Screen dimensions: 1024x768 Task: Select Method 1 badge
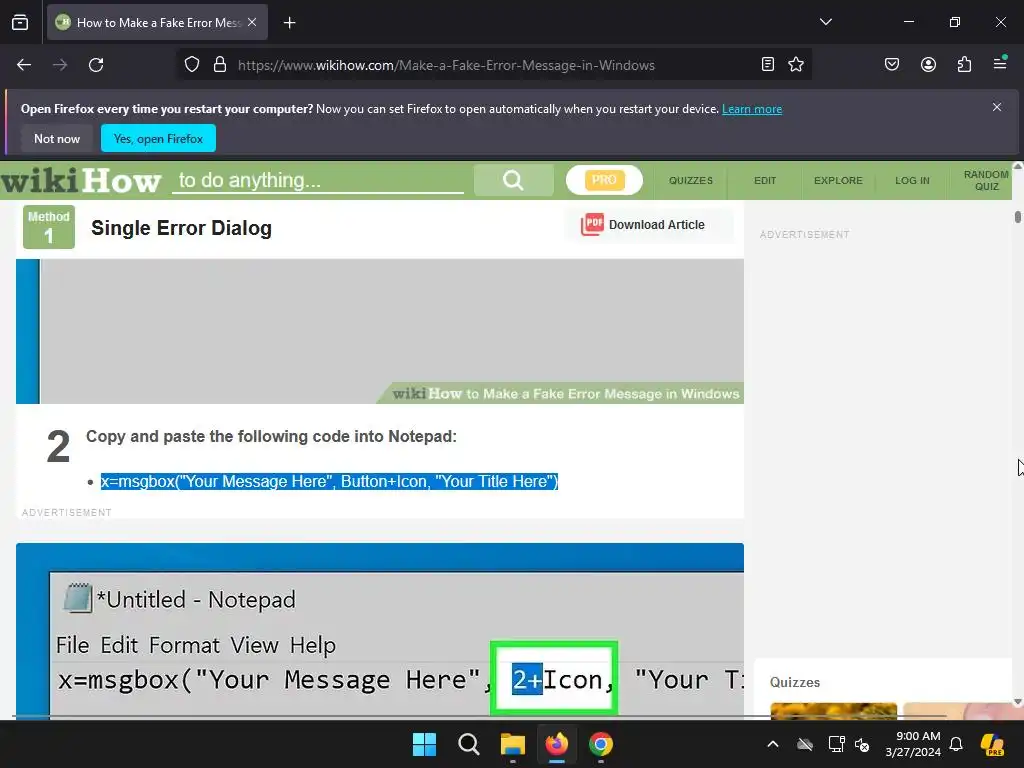pyautogui.click(x=49, y=227)
